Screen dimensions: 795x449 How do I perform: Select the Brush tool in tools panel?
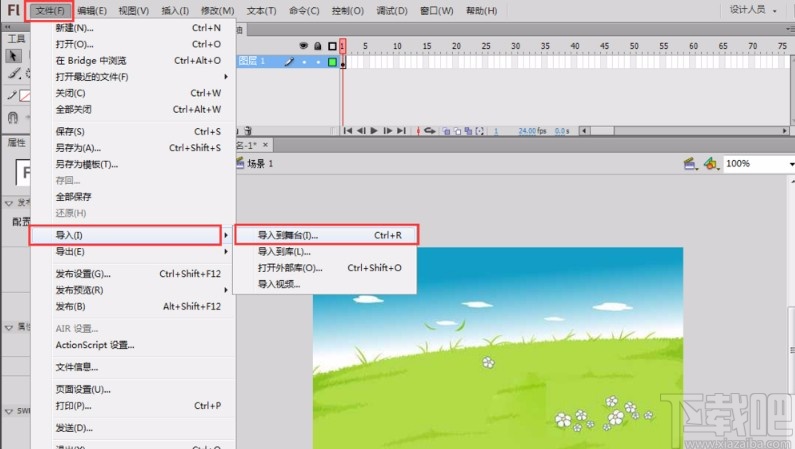[x=14, y=74]
